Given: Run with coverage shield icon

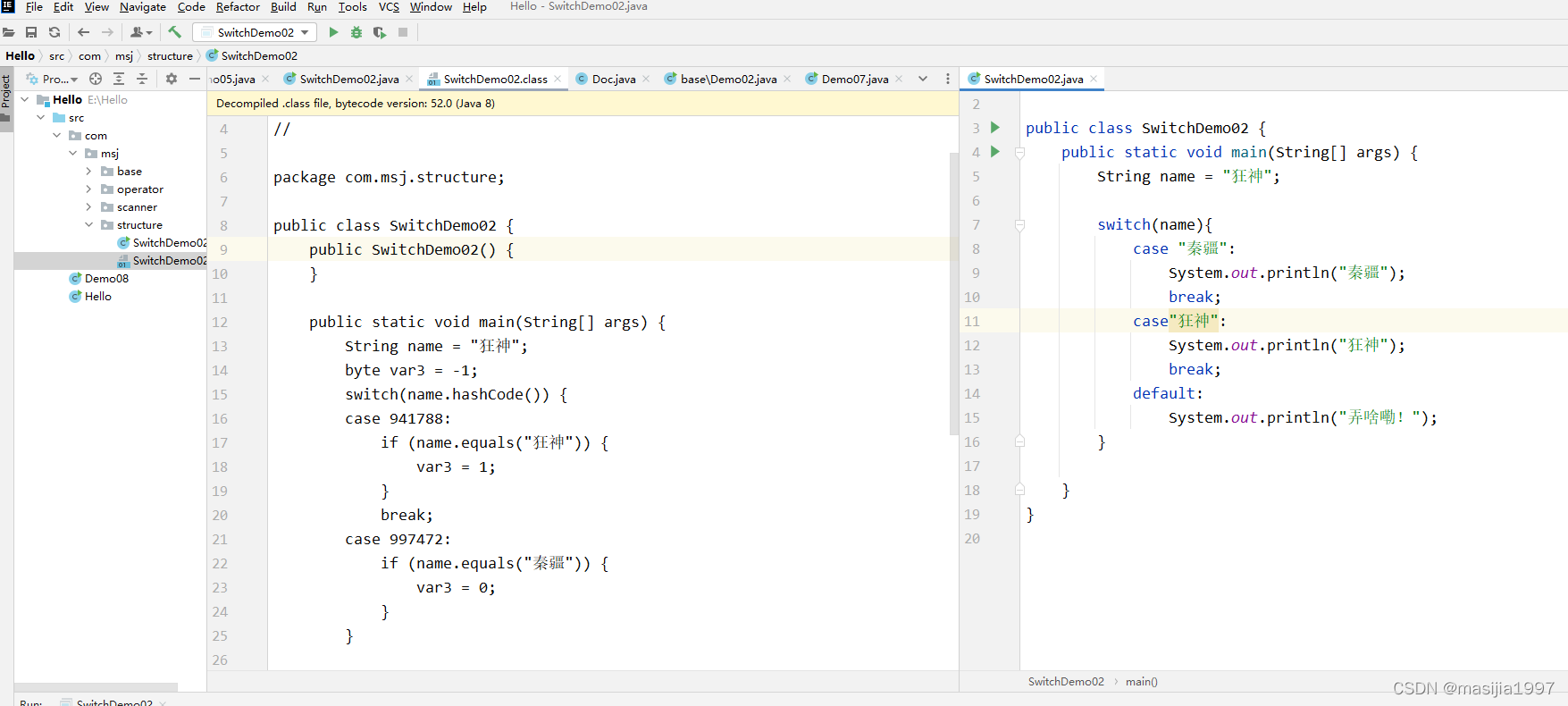Looking at the screenshot, I should pyautogui.click(x=380, y=32).
